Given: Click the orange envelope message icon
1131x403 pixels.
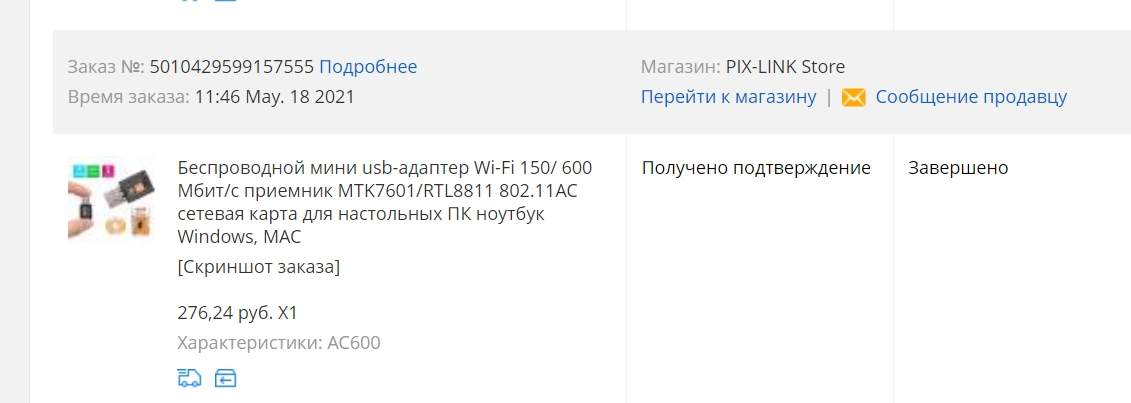Looking at the screenshot, I should coord(853,97).
